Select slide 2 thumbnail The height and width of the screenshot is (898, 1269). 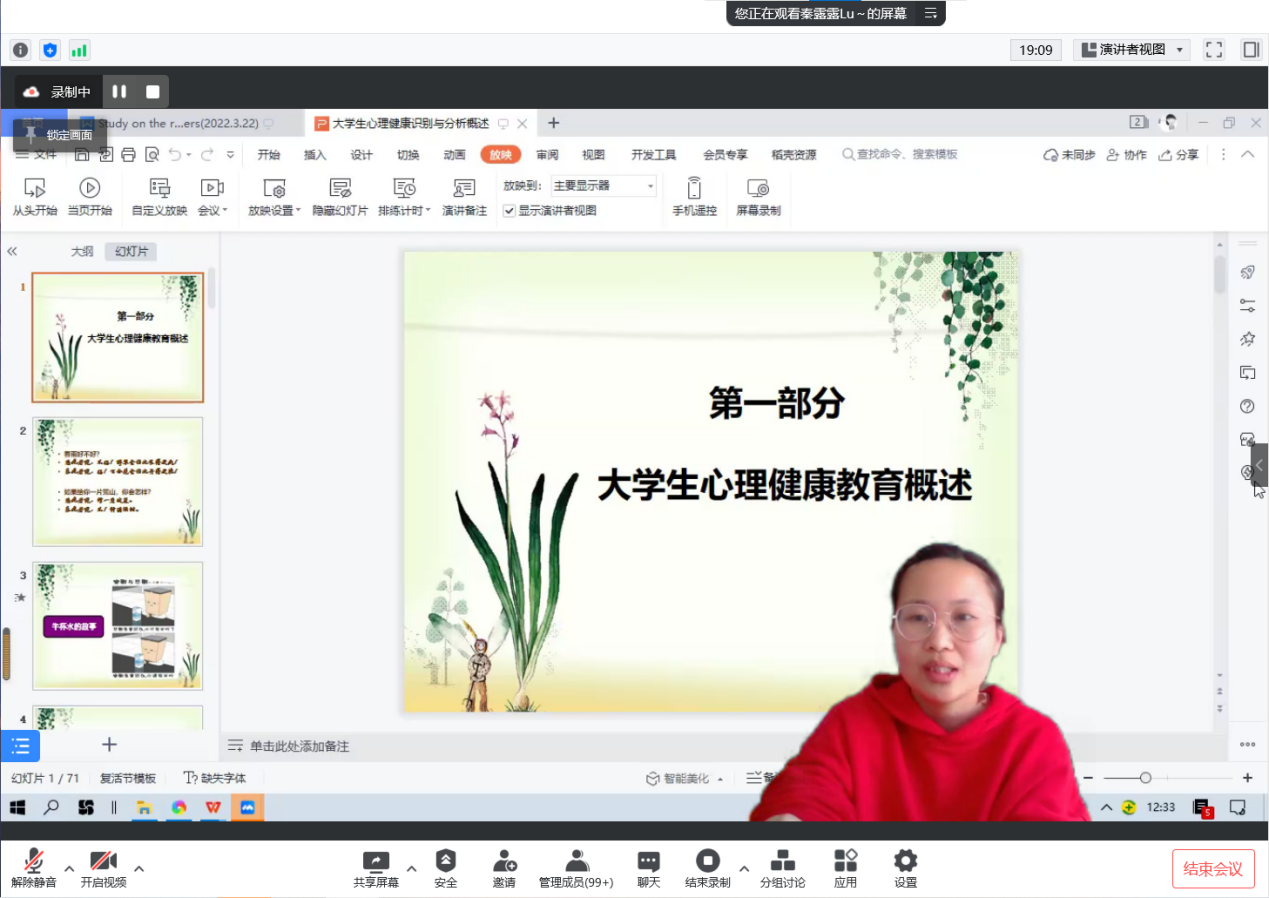[x=117, y=481]
